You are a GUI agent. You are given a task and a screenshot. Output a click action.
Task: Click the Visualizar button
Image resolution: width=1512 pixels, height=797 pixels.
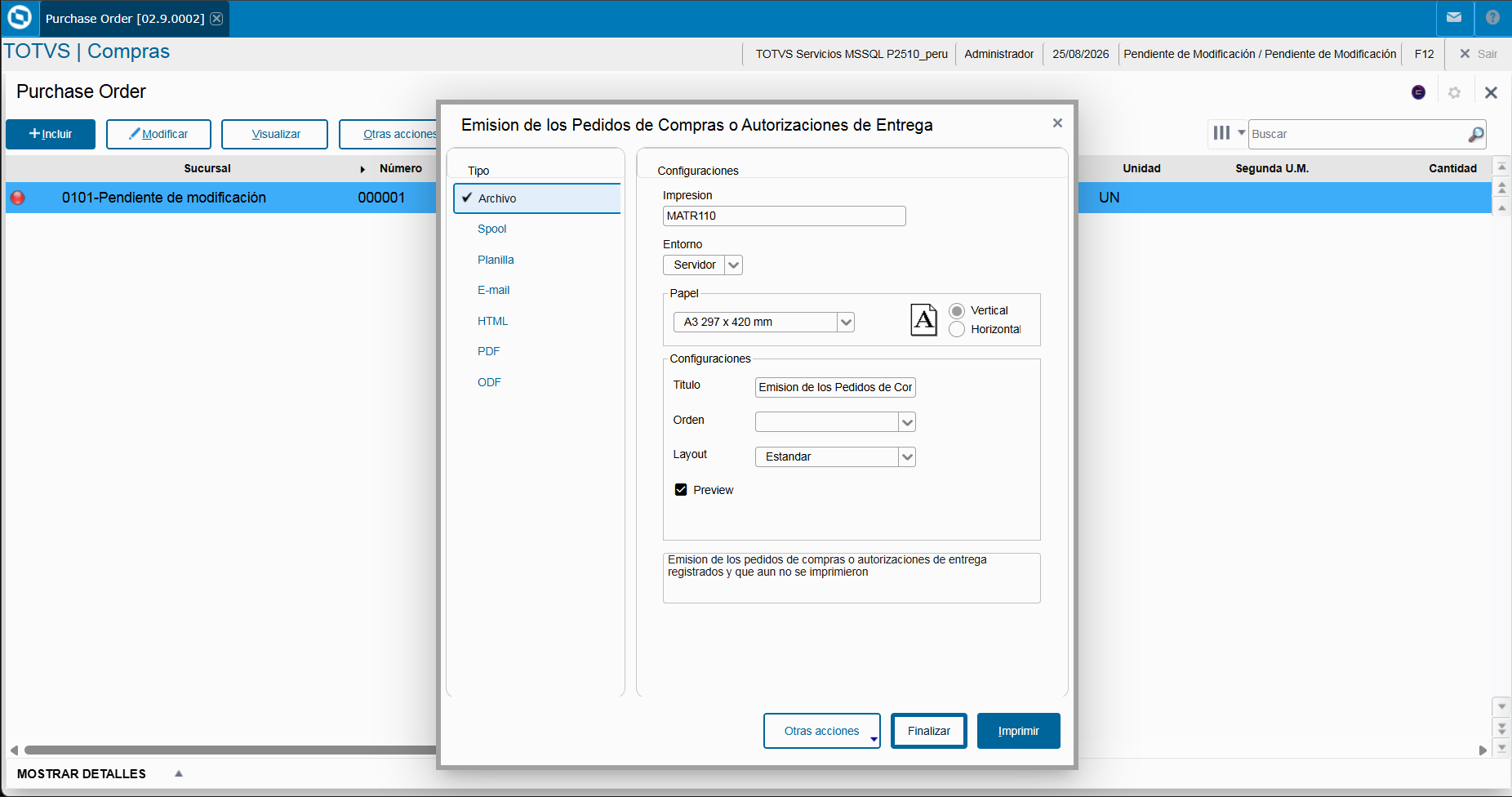click(x=274, y=134)
